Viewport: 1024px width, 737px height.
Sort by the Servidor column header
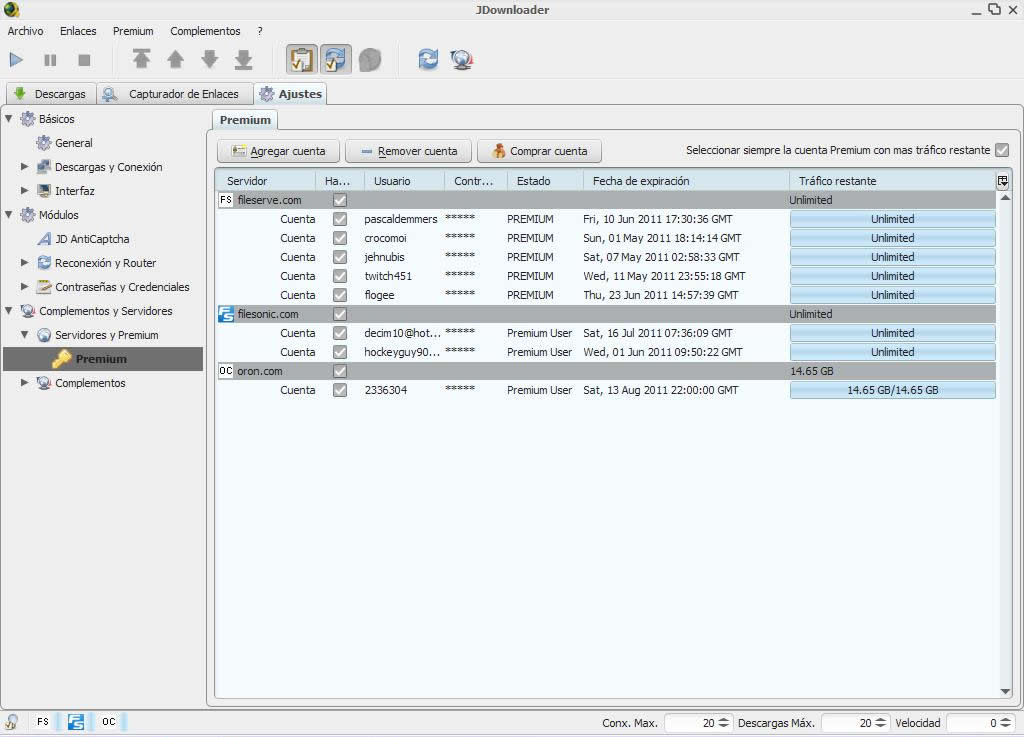[266, 181]
